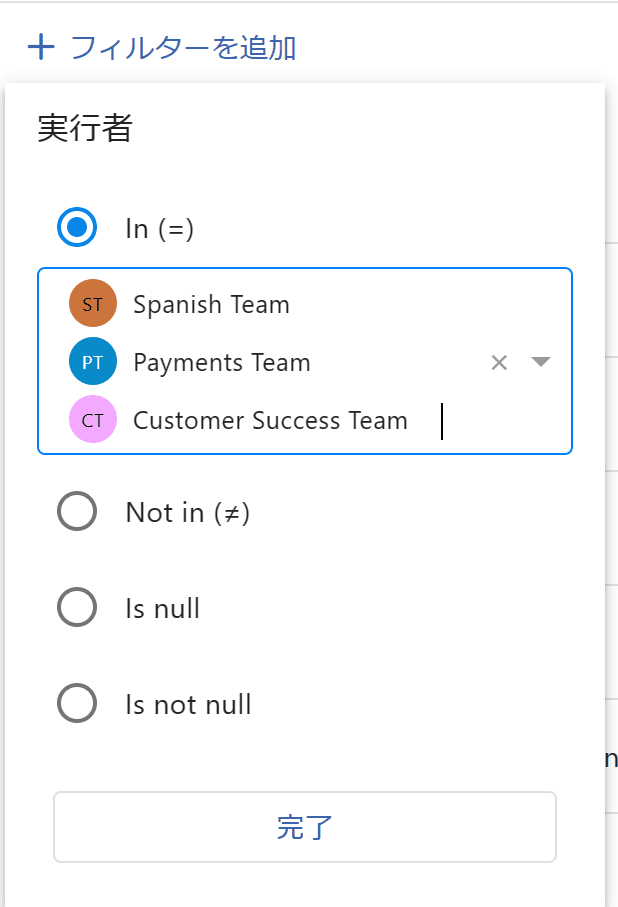This screenshot has height=907, width=618.
Task: Select the In (=) radio option
Action: coord(77,228)
